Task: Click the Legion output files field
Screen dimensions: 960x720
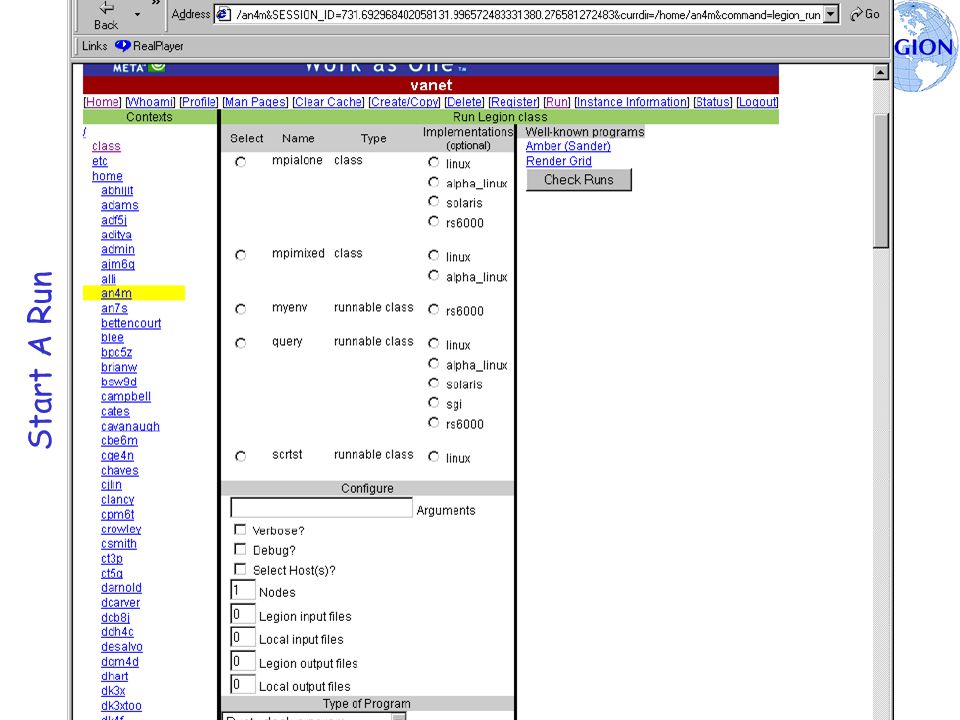Action: point(242,661)
